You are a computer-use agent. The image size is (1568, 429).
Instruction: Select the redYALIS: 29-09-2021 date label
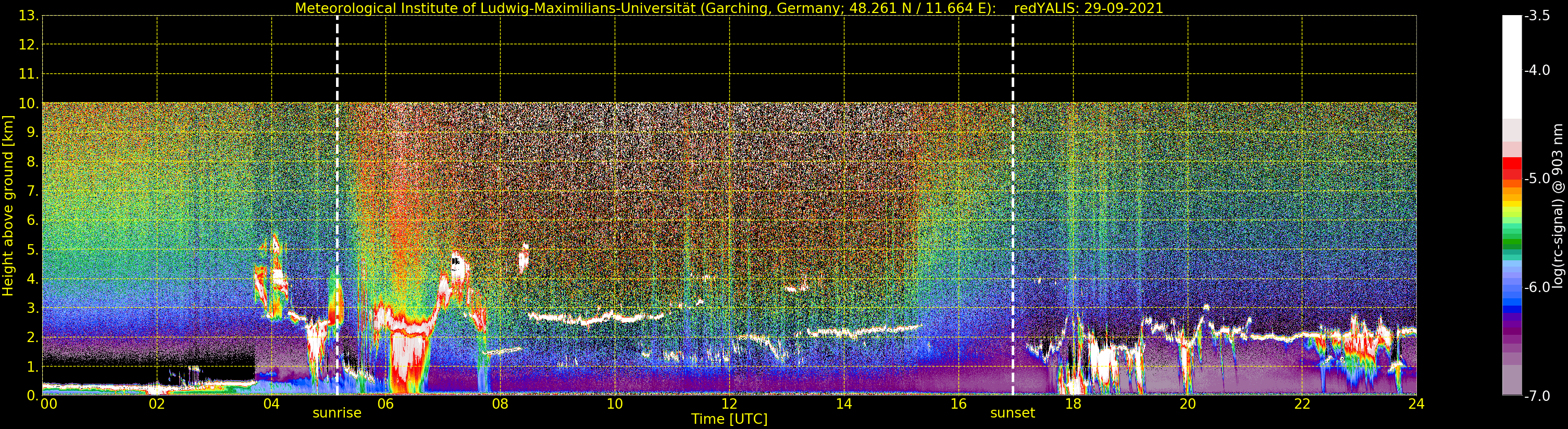(x=1088, y=8)
